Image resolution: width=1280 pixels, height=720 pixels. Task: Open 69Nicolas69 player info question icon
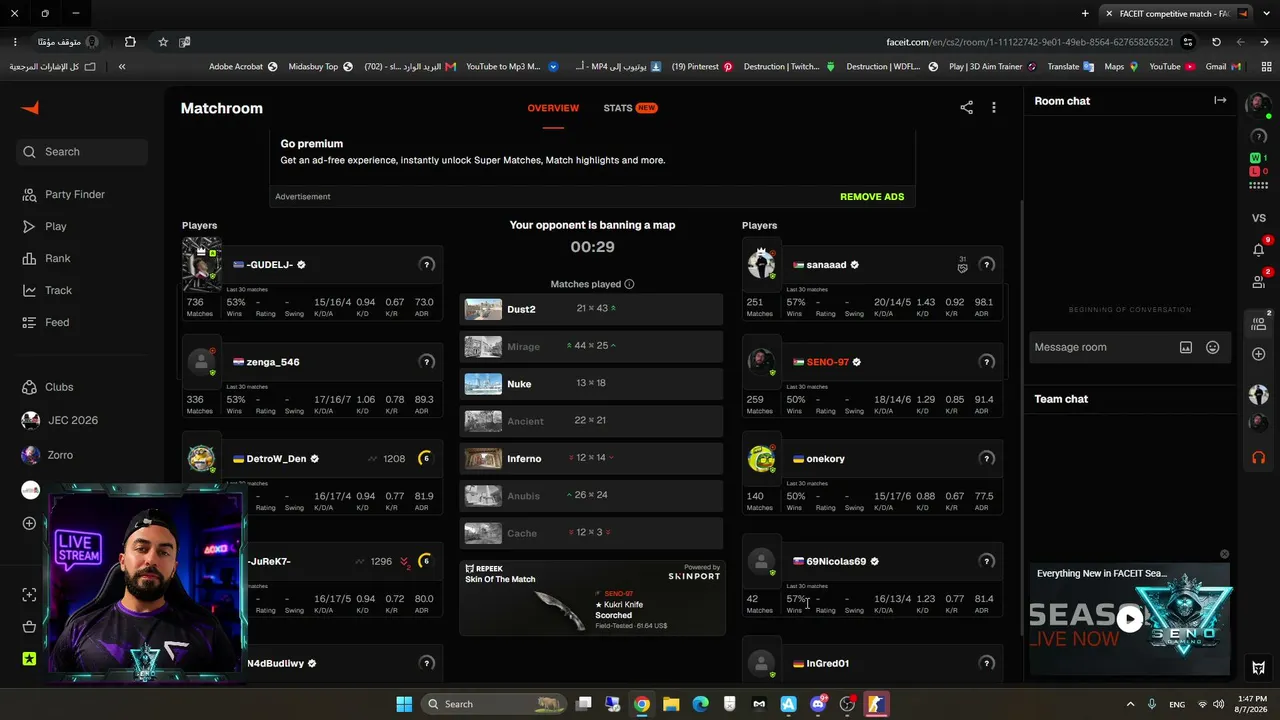pos(987,561)
